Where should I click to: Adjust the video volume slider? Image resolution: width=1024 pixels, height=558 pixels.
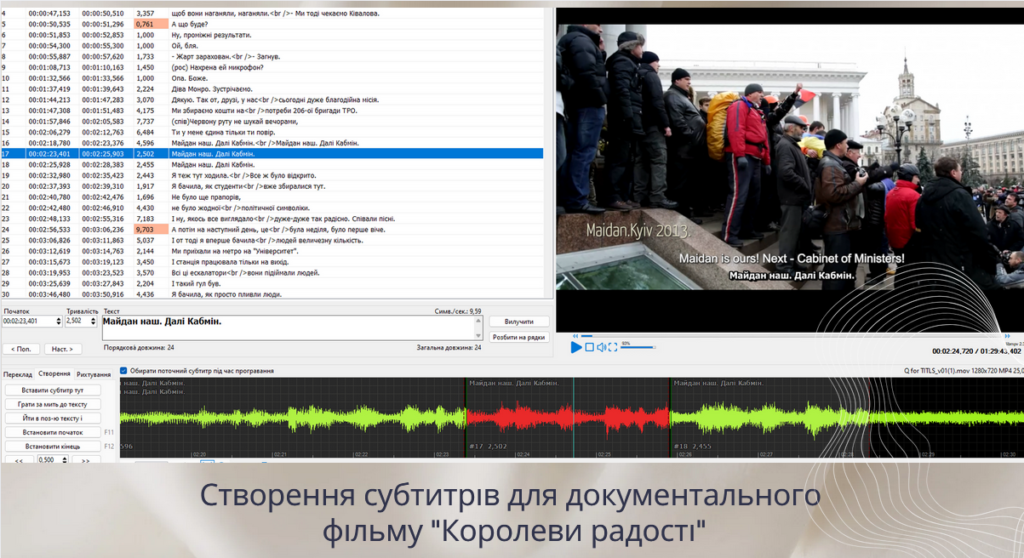coord(638,348)
